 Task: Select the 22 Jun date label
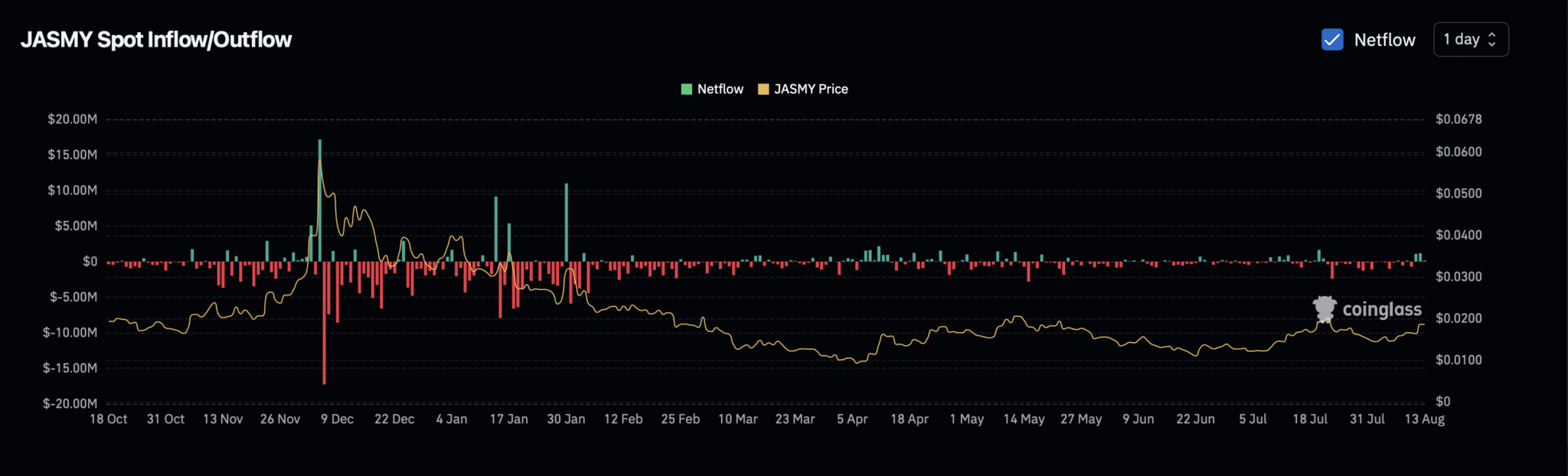click(x=1196, y=419)
